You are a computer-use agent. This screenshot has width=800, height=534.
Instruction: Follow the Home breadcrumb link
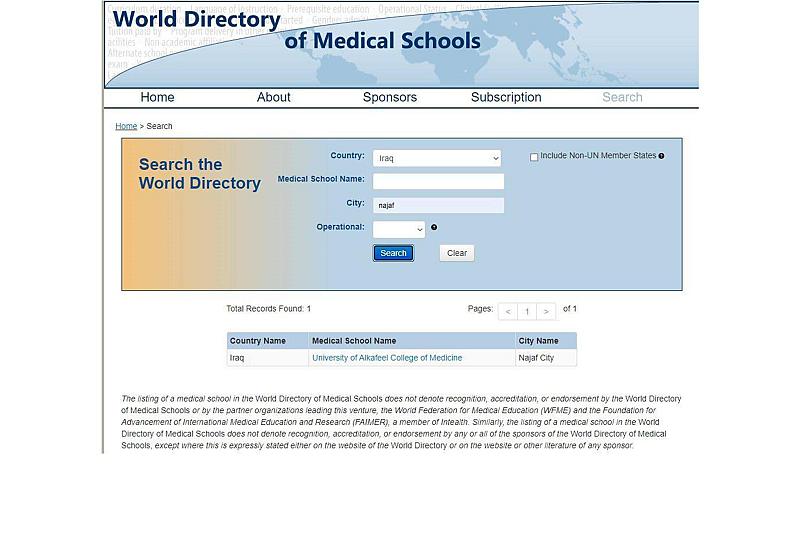pos(126,126)
